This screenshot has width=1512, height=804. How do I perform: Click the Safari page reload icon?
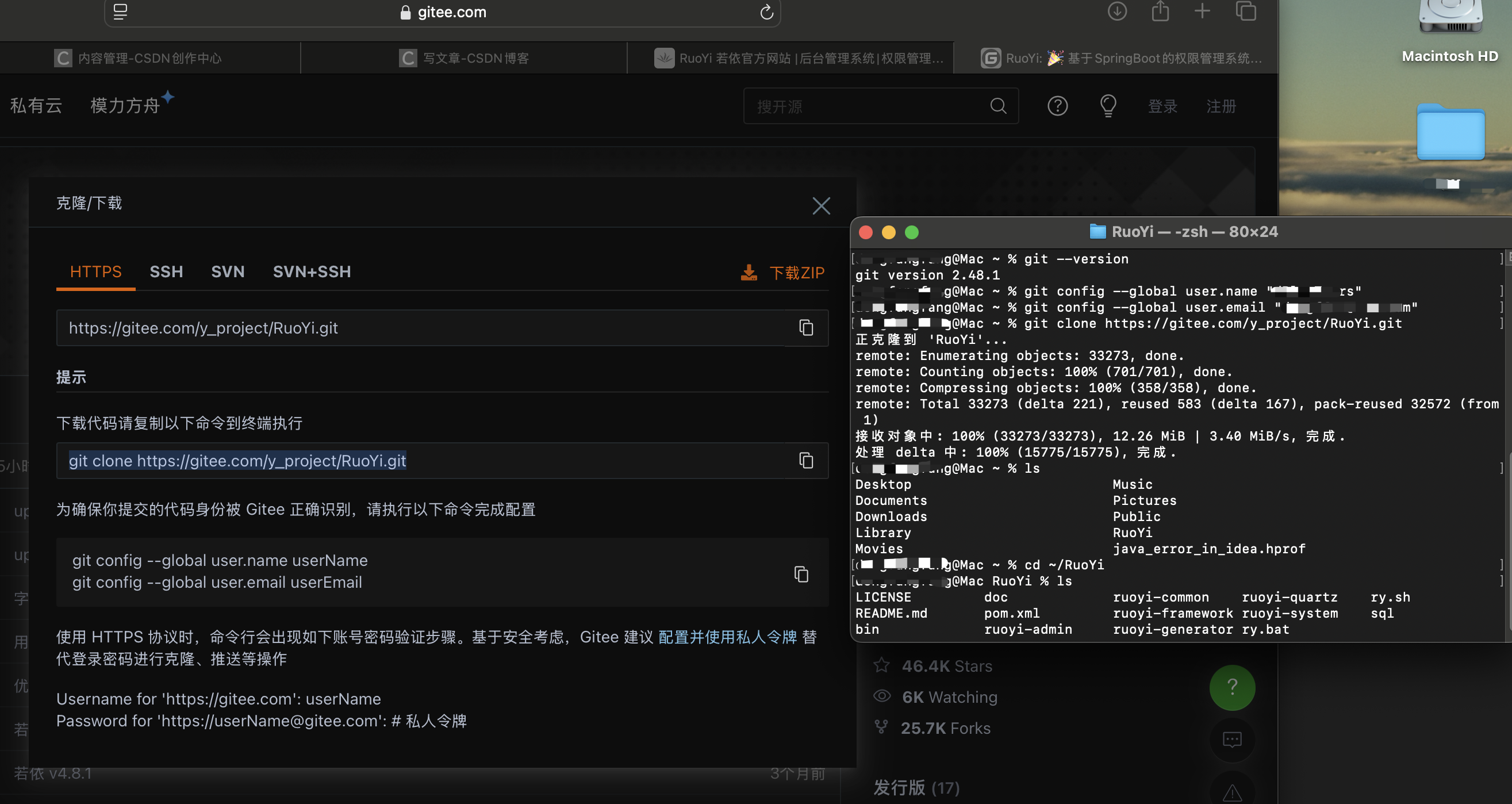click(x=766, y=12)
